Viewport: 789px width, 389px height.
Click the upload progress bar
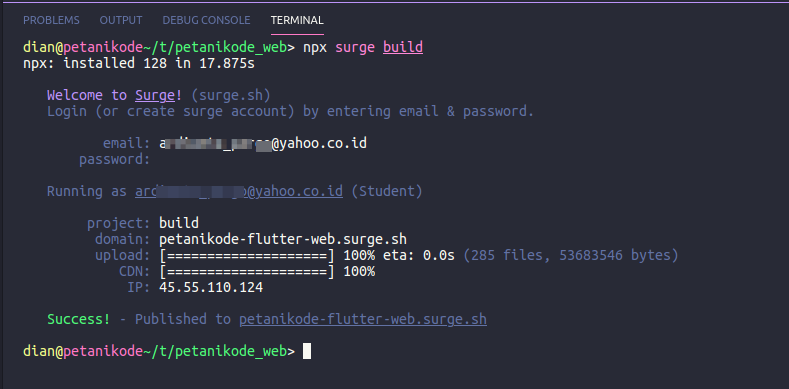tap(247, 256)
